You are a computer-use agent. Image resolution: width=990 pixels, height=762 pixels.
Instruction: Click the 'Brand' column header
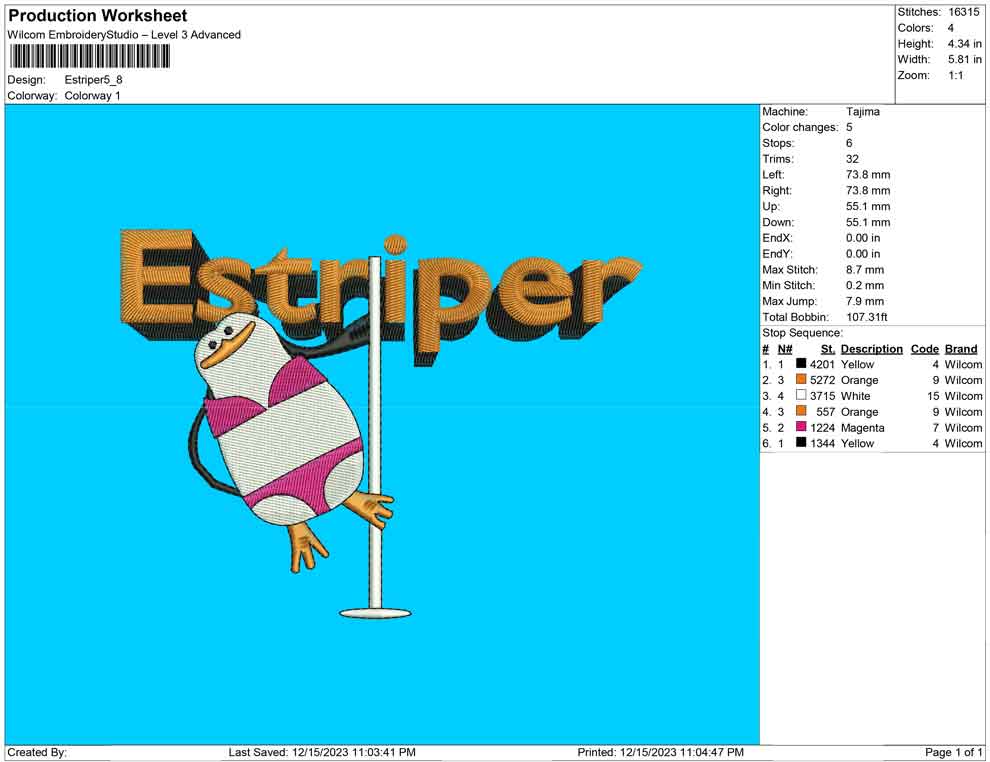tap(961, 348)
